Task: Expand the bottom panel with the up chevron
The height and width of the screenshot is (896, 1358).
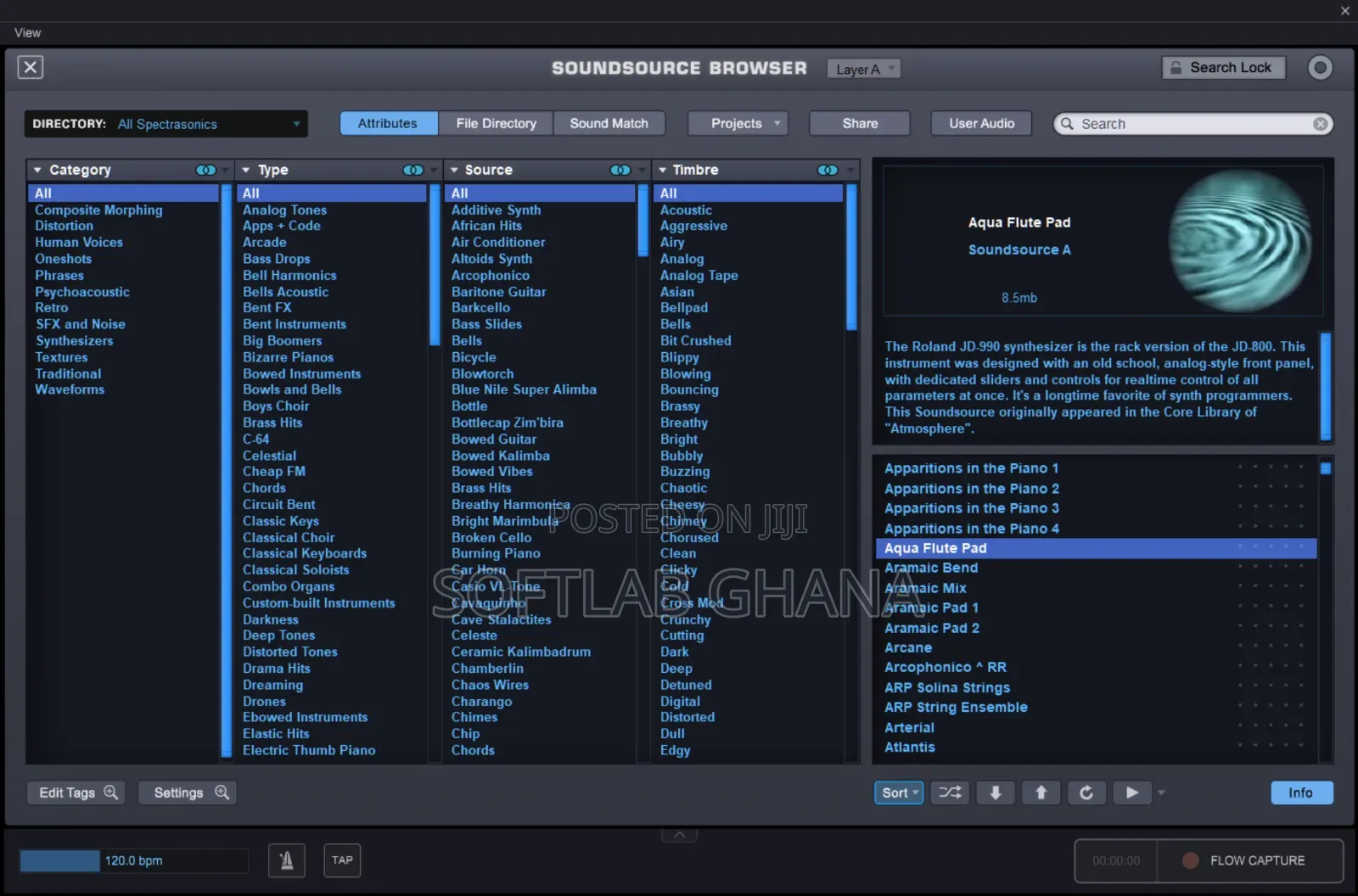Action: tap(679, 836)
